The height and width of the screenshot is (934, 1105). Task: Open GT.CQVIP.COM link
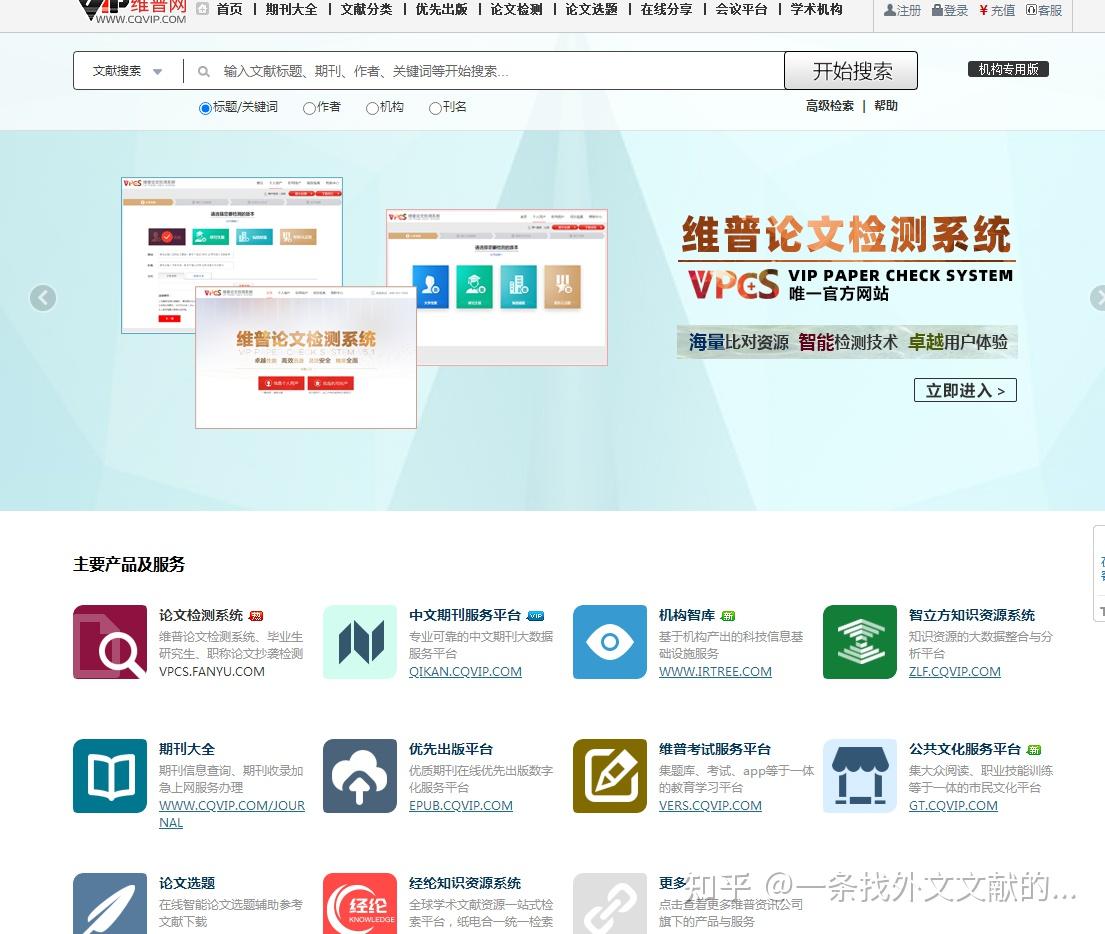coord(953,806)
